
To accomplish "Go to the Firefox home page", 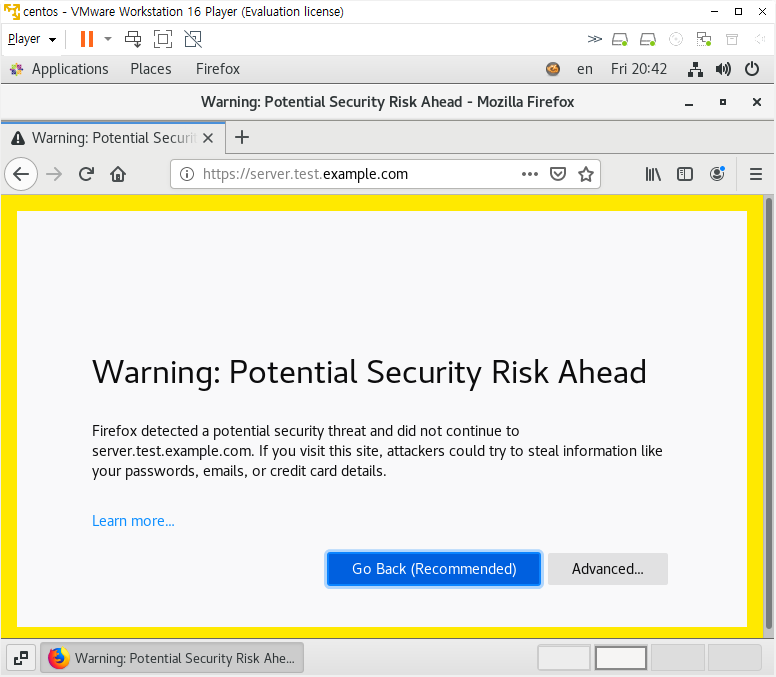I will tap(118, 174).
